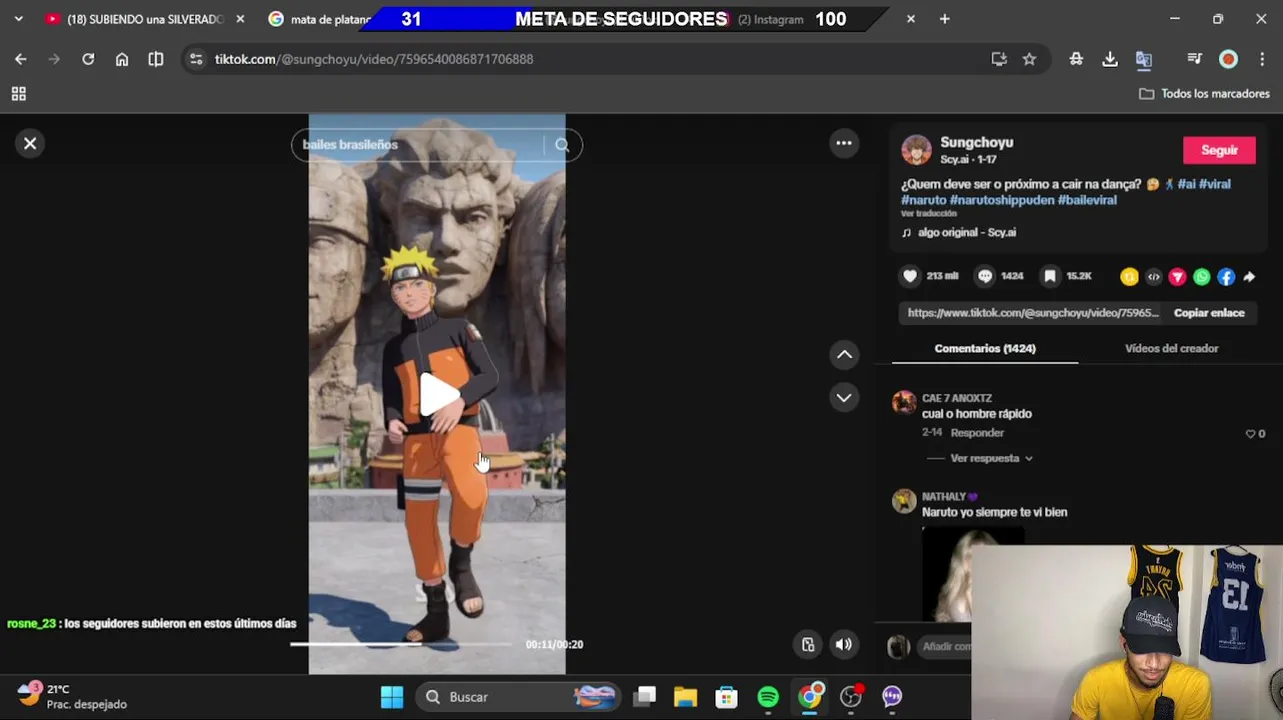This screenshot has height=720, width=1283.
Task: Bookmark this page with the star icon
Action: [1029, 59]
